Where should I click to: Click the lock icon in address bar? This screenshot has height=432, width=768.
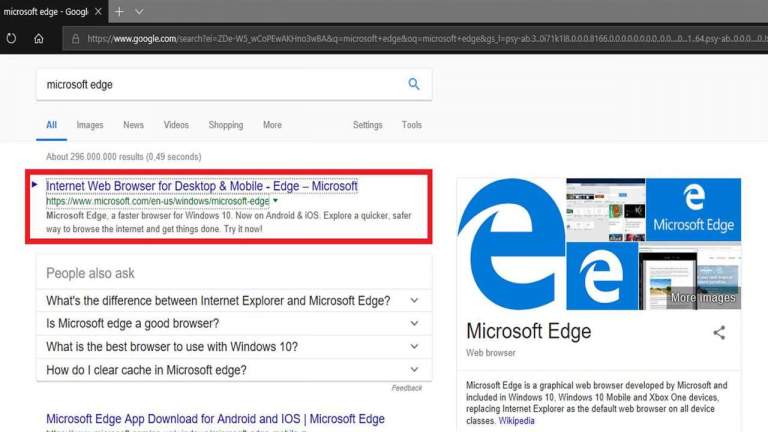tap(75, 38)
